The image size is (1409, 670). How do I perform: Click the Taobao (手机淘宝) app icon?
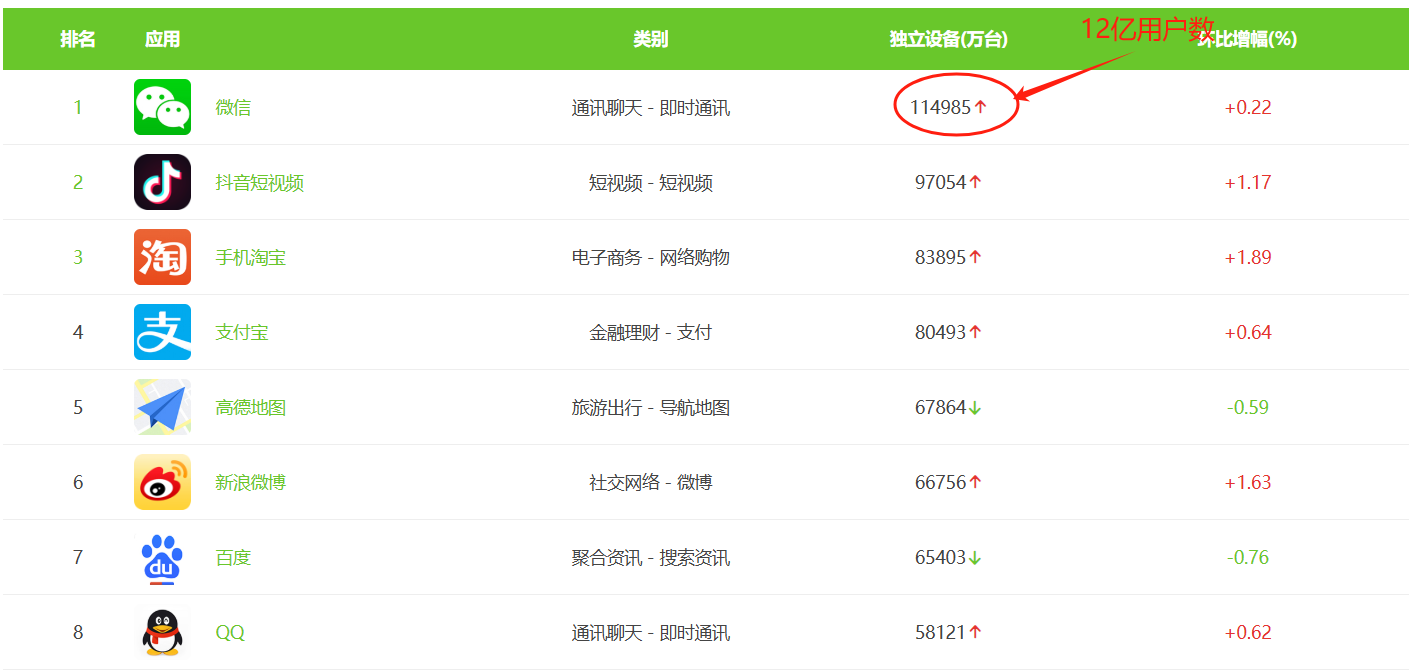[x=162, y=257]
